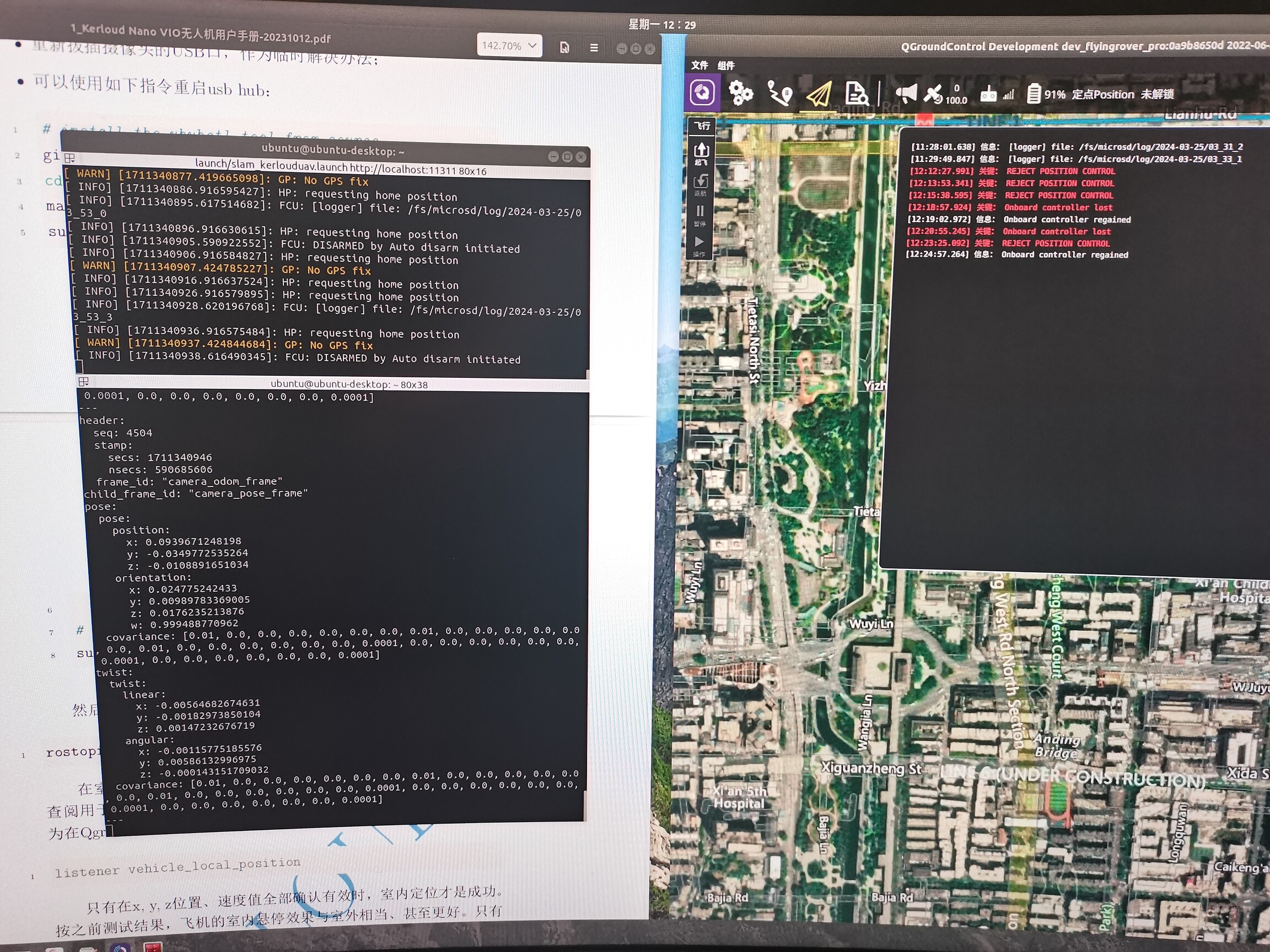The height and width of the screenshot is (952, 1270).
Task: Open flight mode selector 定点Position
Action: (1103, 94)
